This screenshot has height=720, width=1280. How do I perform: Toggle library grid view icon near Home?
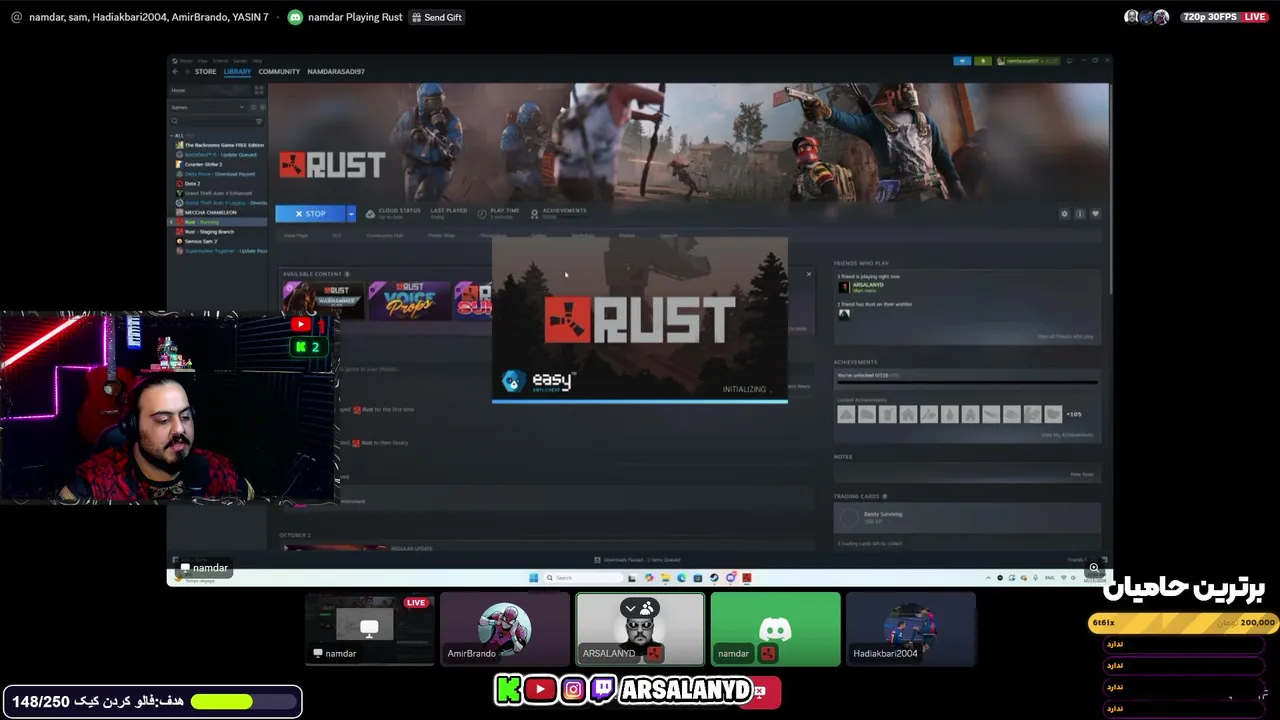[x=259, y=90]
